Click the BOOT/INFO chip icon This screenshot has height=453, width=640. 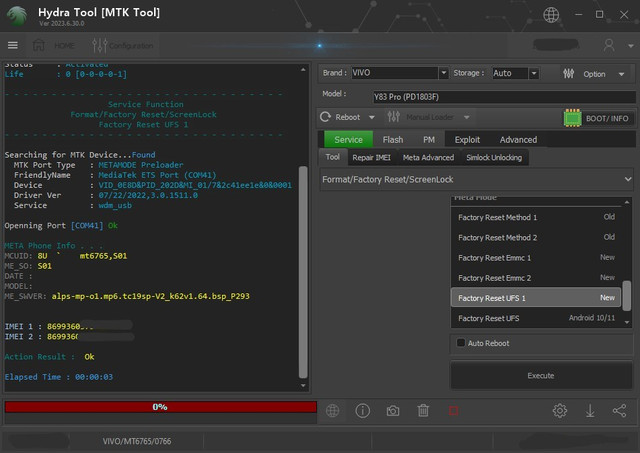[573, 118]
